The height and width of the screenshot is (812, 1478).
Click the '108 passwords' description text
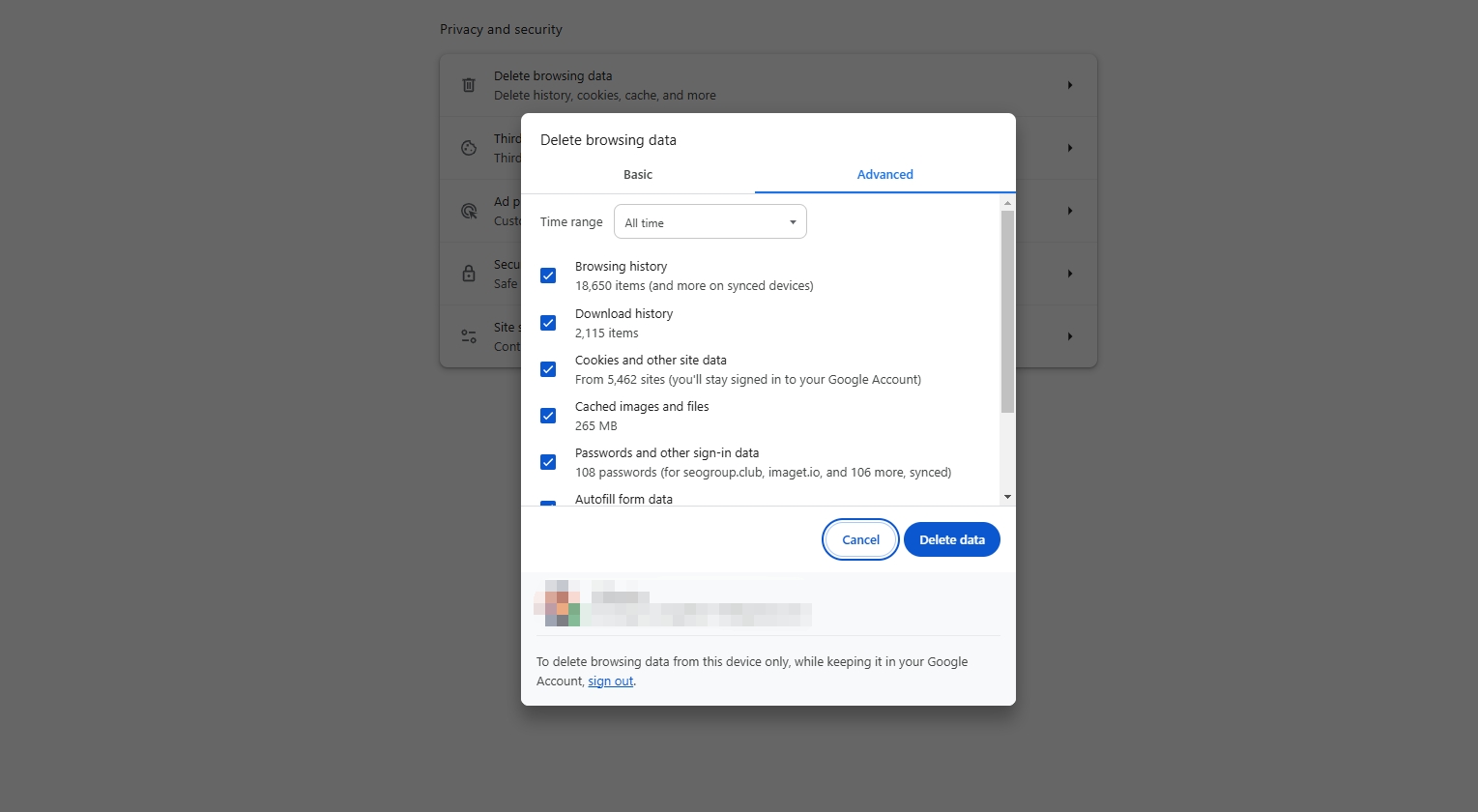point(763,473)
